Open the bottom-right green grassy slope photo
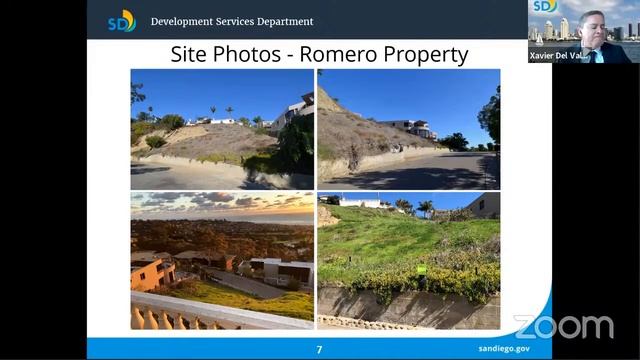The height and width of the screenshot is (360, 640). (x=409, y=260)
